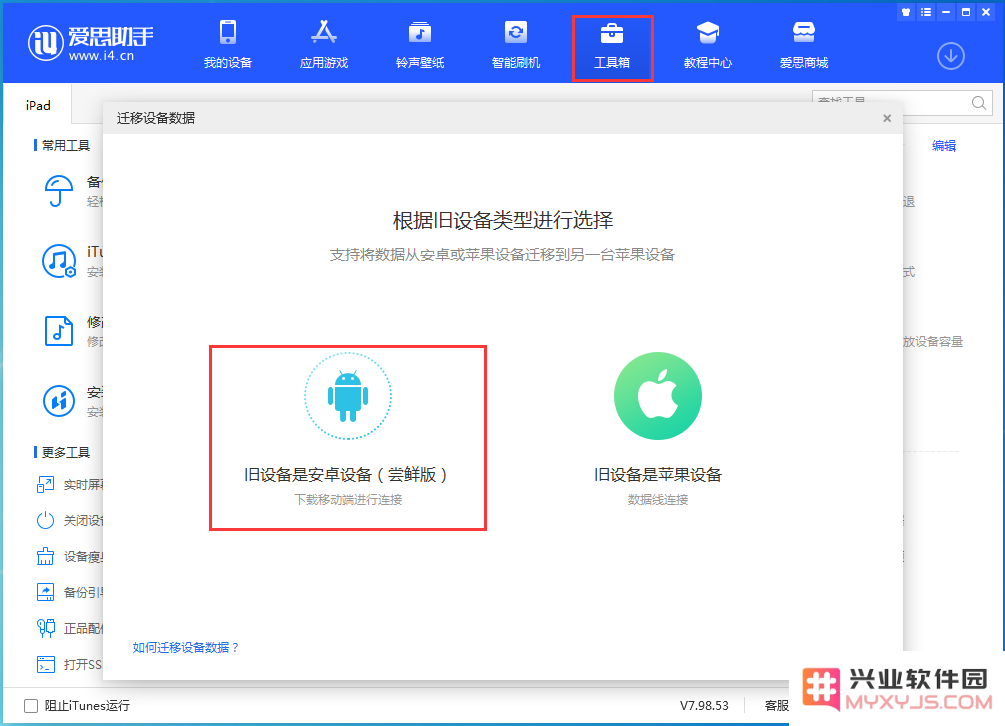The height and width of the screenshot is (726, 1005).
Task: Open 教程中心 tutorial center
Action: click(708, 45)
